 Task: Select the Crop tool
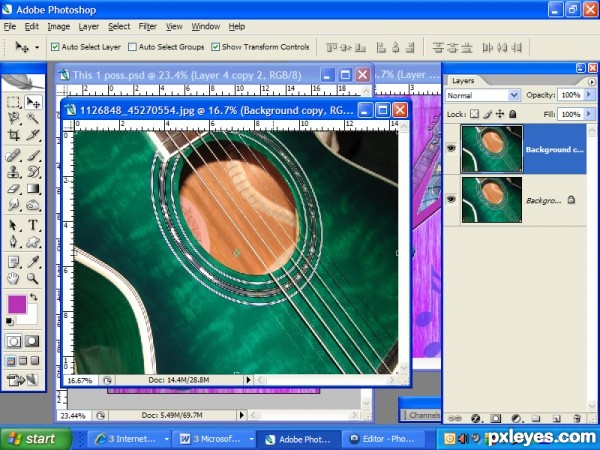[13, 134]
